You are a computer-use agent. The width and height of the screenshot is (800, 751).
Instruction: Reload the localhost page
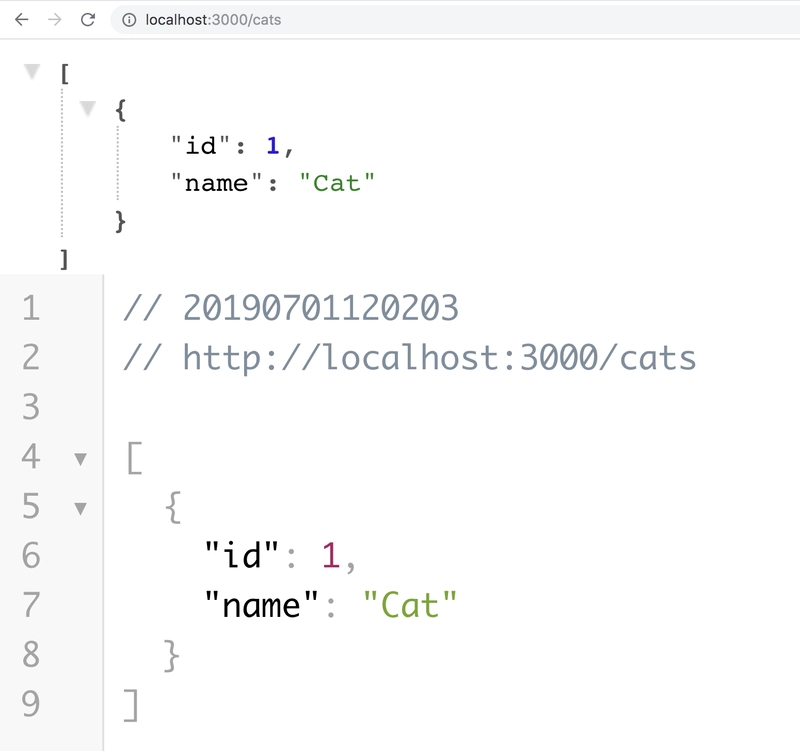[x=88, y=20]
